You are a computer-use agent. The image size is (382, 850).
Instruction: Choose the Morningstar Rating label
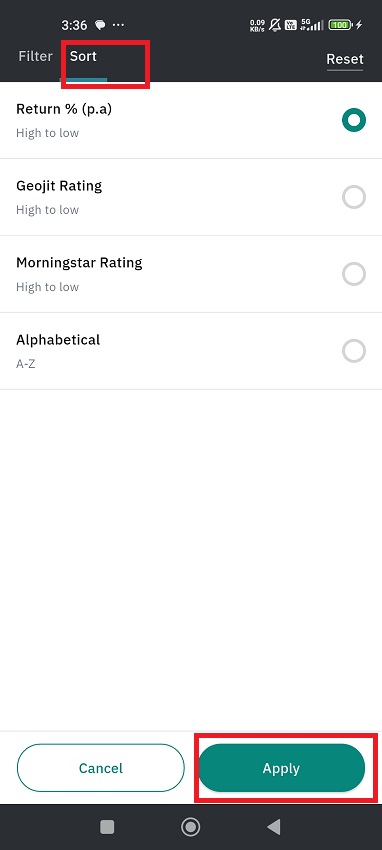click(x=79, y=263)
